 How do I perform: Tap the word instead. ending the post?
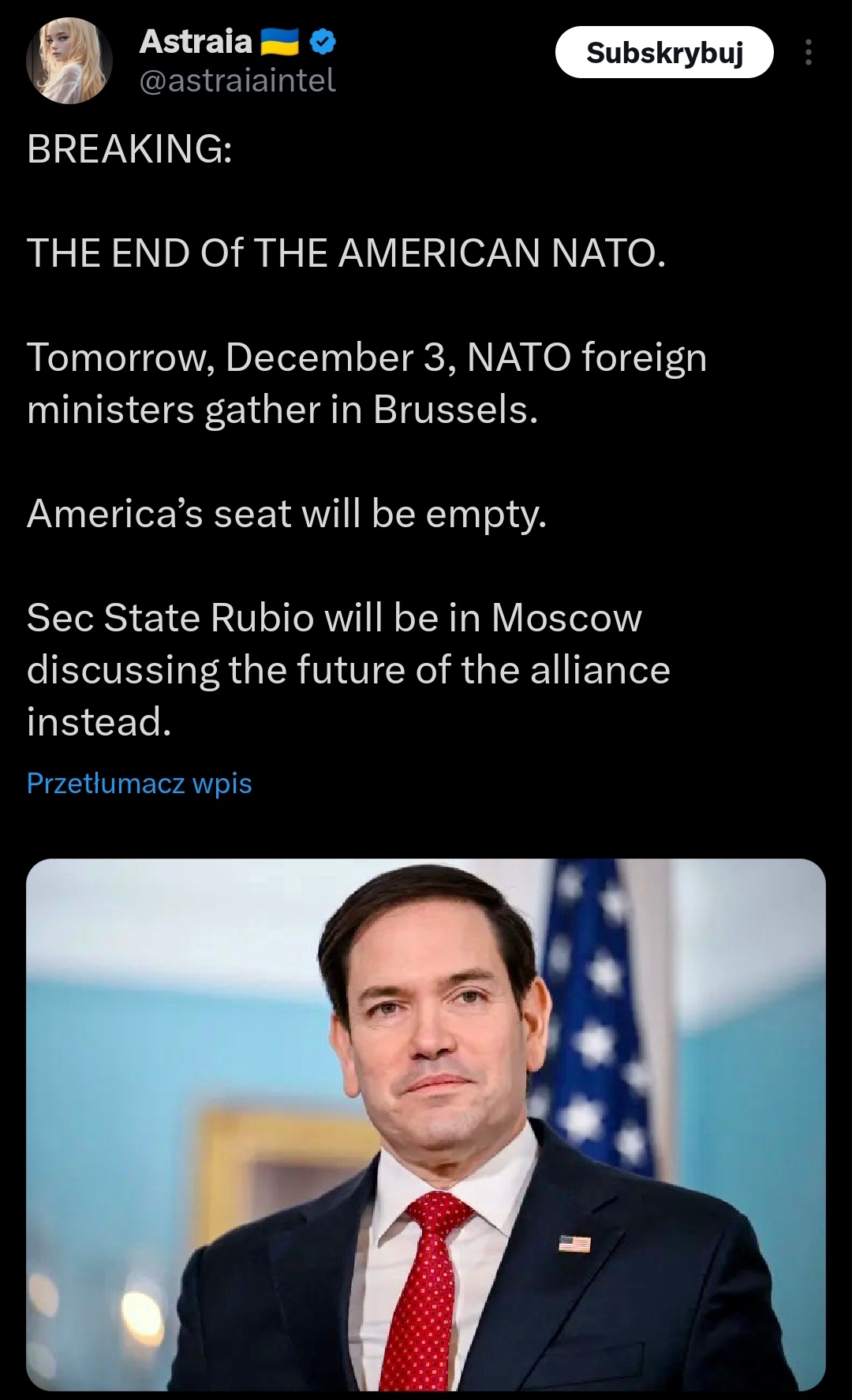click(x=99, y=721)
